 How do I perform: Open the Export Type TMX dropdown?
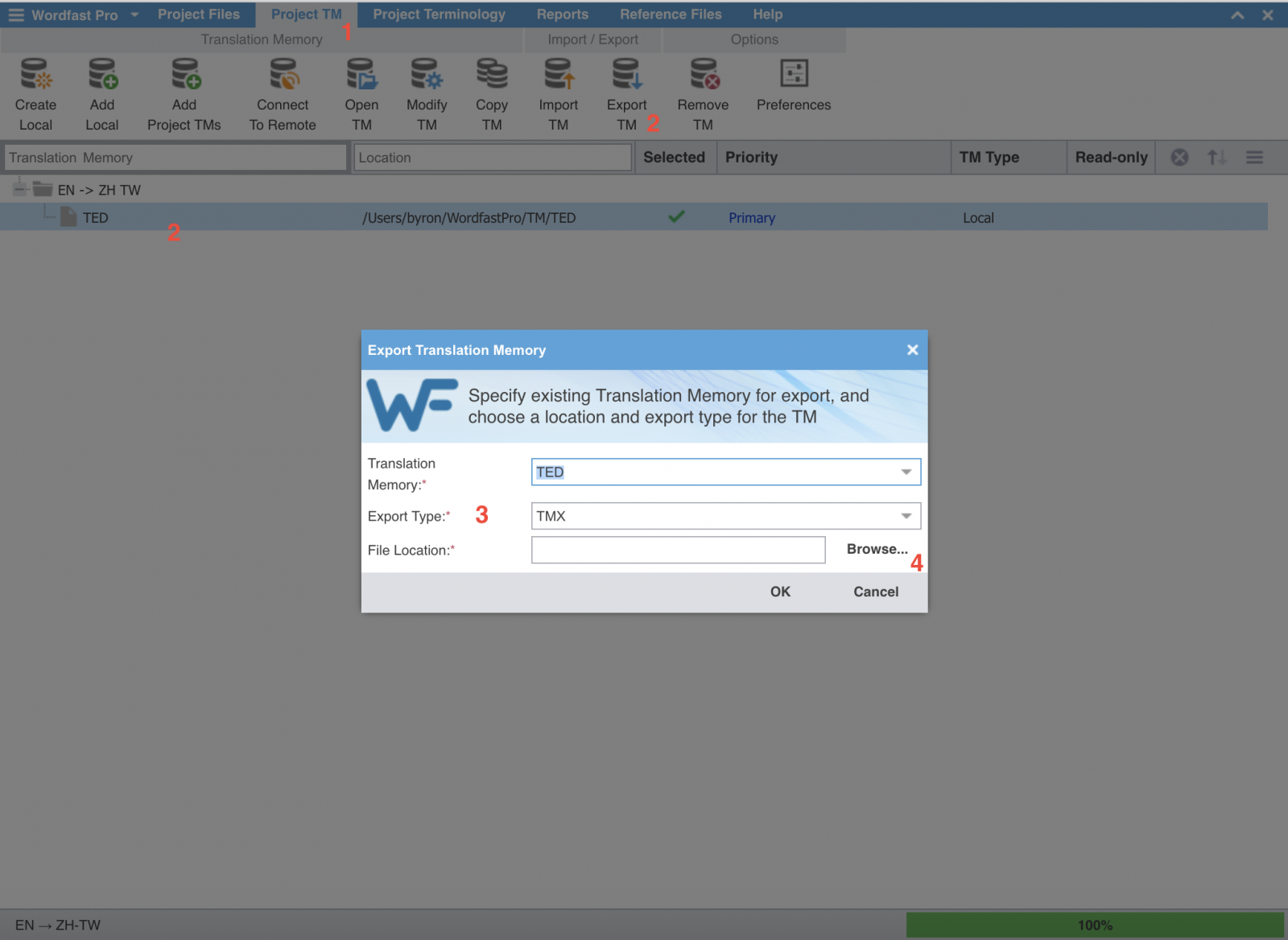(906, 516)
